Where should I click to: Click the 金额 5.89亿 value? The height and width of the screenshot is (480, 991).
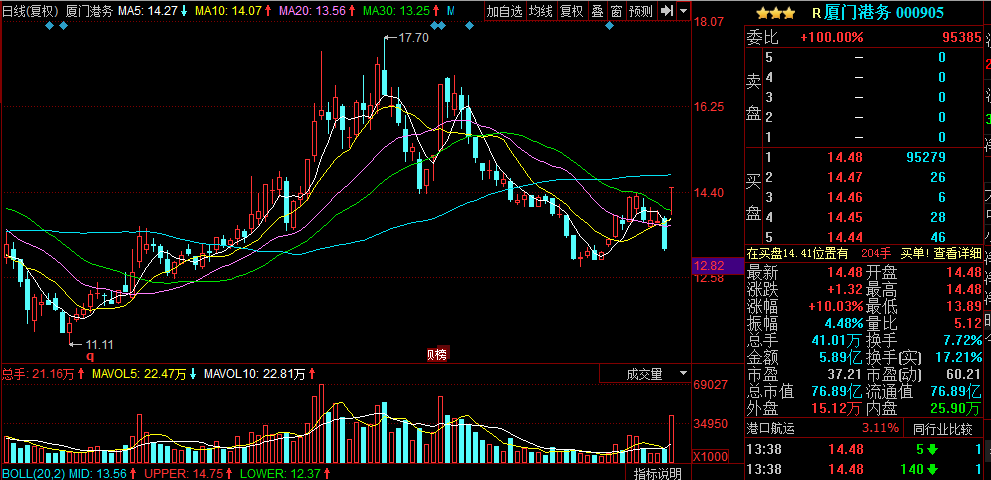pyautogui.click(x=841, y=357)
